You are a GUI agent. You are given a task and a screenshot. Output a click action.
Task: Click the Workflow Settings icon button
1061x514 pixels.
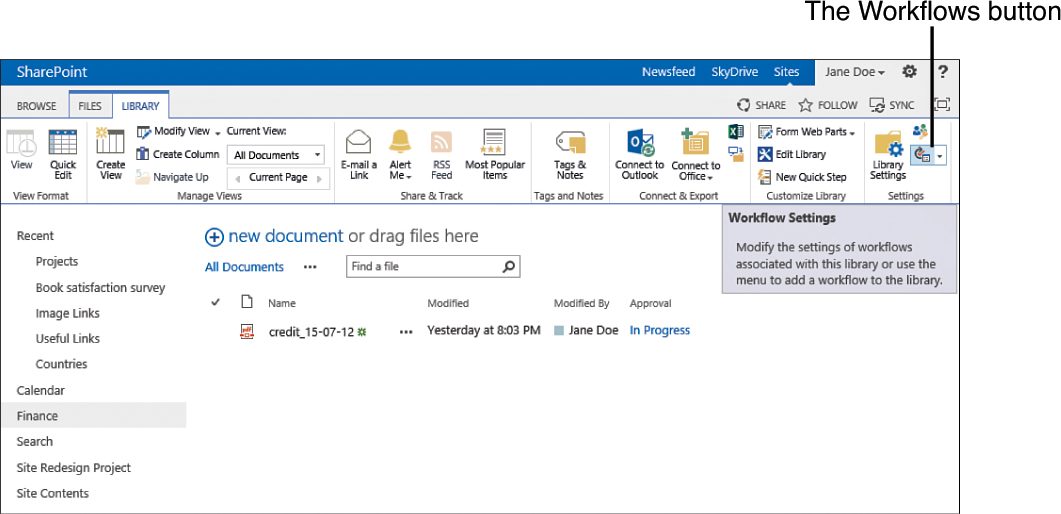coord(922,156)
